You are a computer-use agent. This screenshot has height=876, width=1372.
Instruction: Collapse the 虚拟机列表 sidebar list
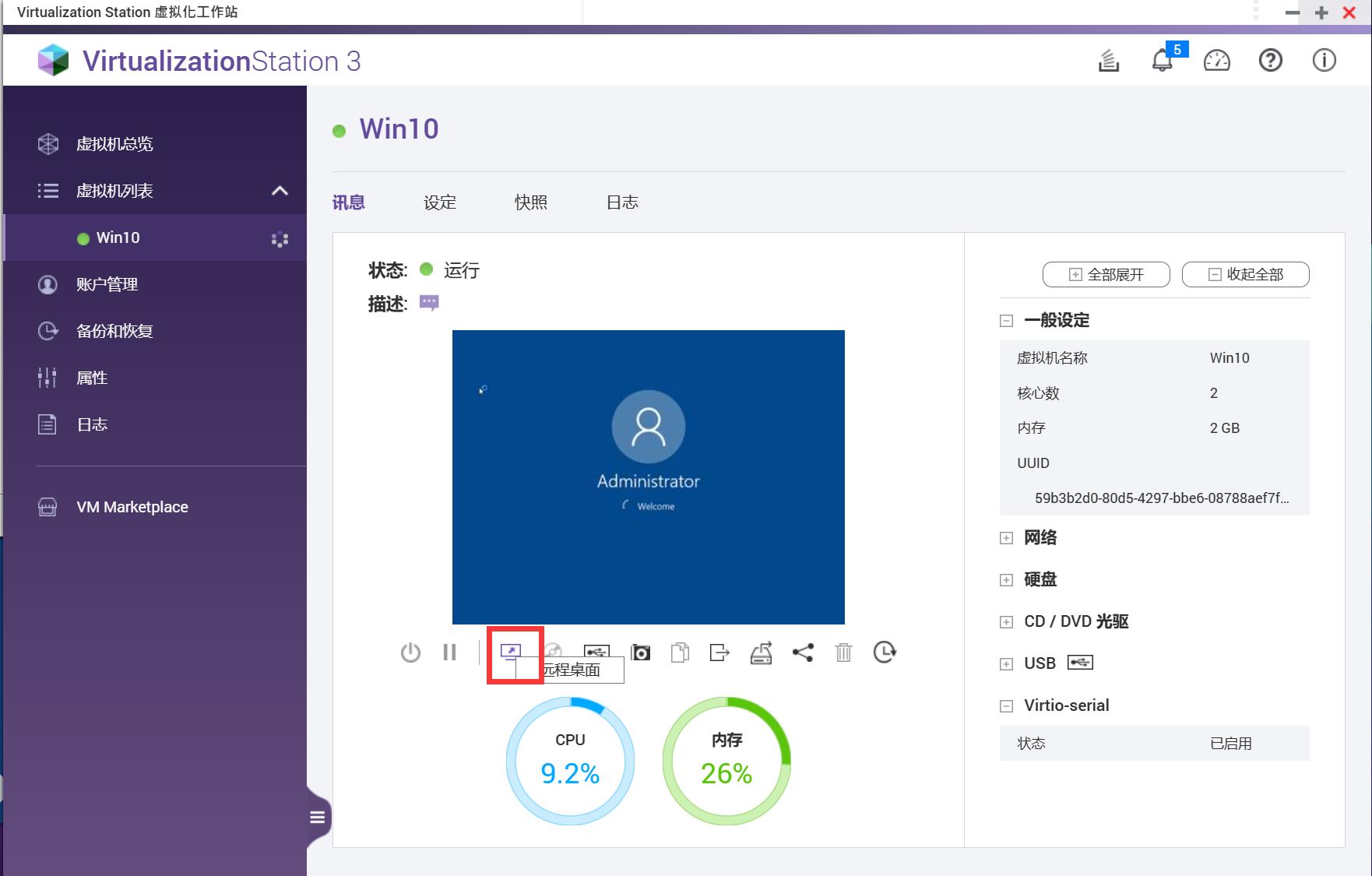(x=280, y=191)
